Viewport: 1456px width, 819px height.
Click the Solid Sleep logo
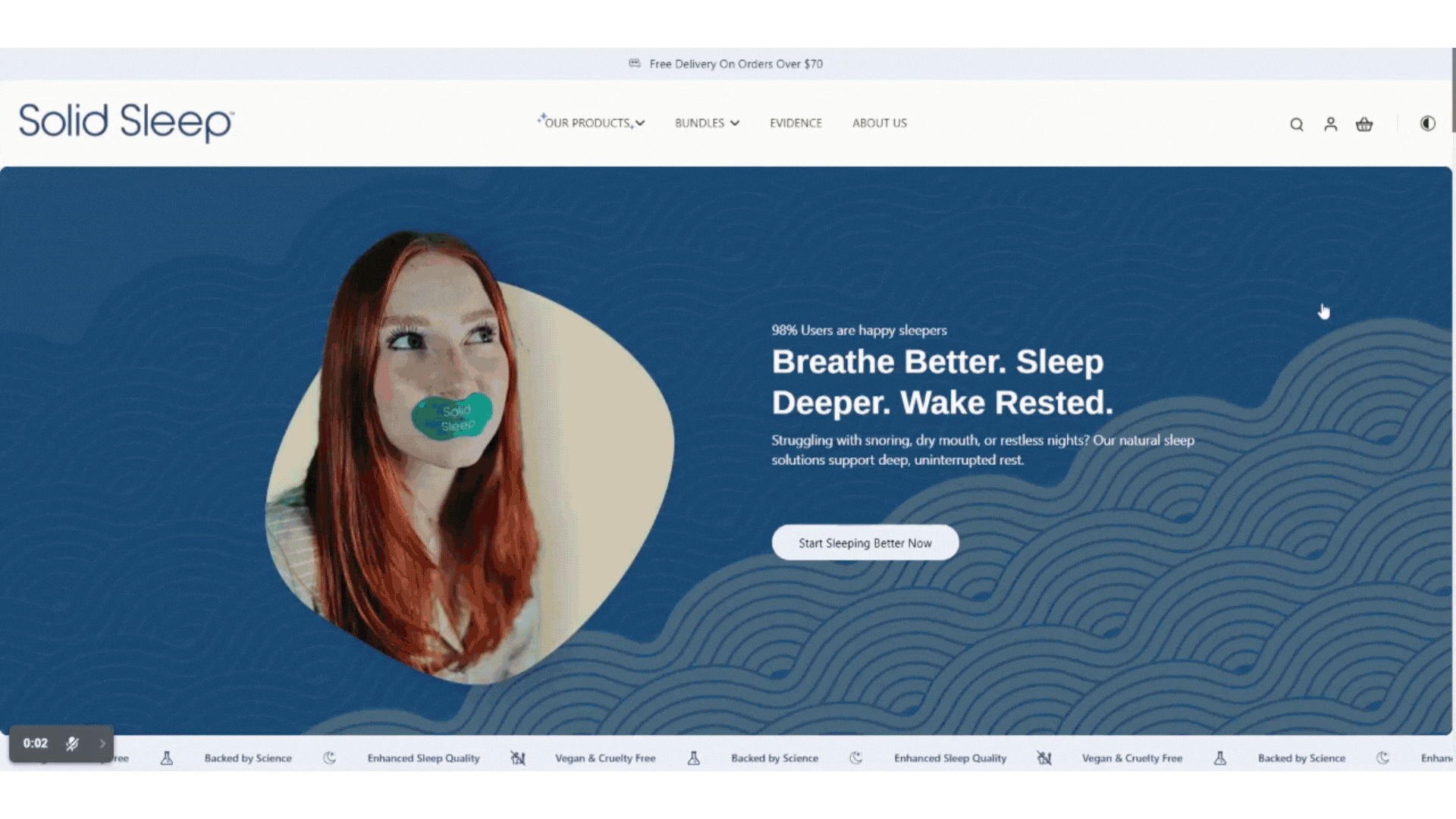click(x=126, y=122)
